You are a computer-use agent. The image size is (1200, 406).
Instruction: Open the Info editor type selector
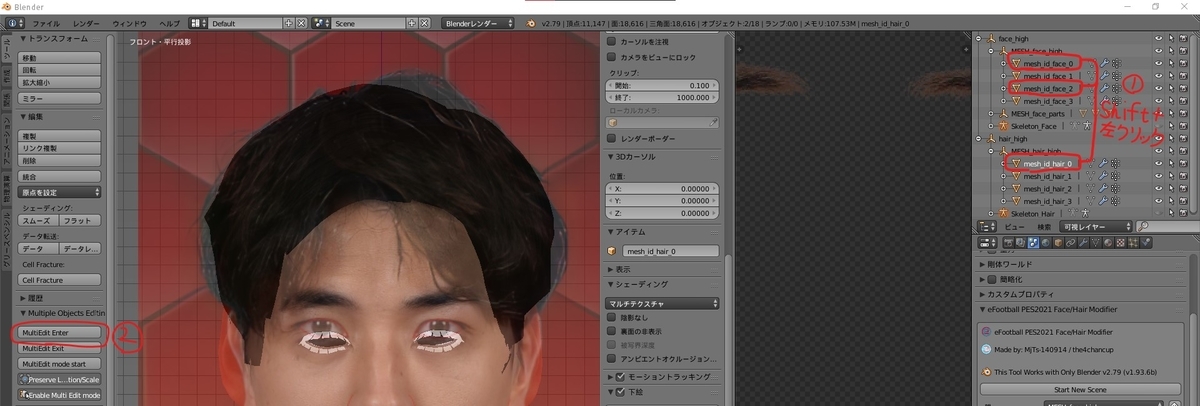(15, 22)
